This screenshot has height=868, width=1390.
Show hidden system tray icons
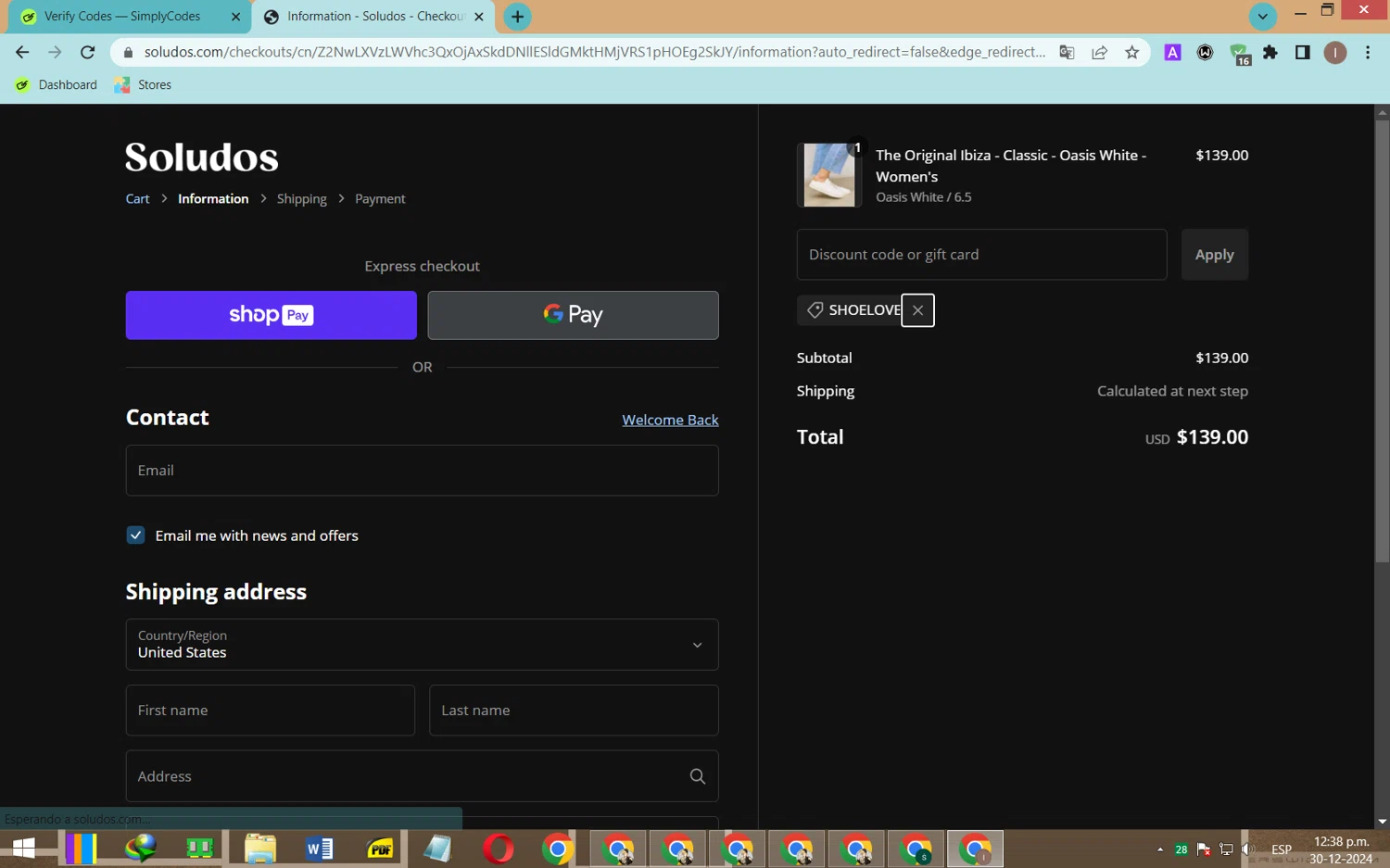tap(1159, 849)
